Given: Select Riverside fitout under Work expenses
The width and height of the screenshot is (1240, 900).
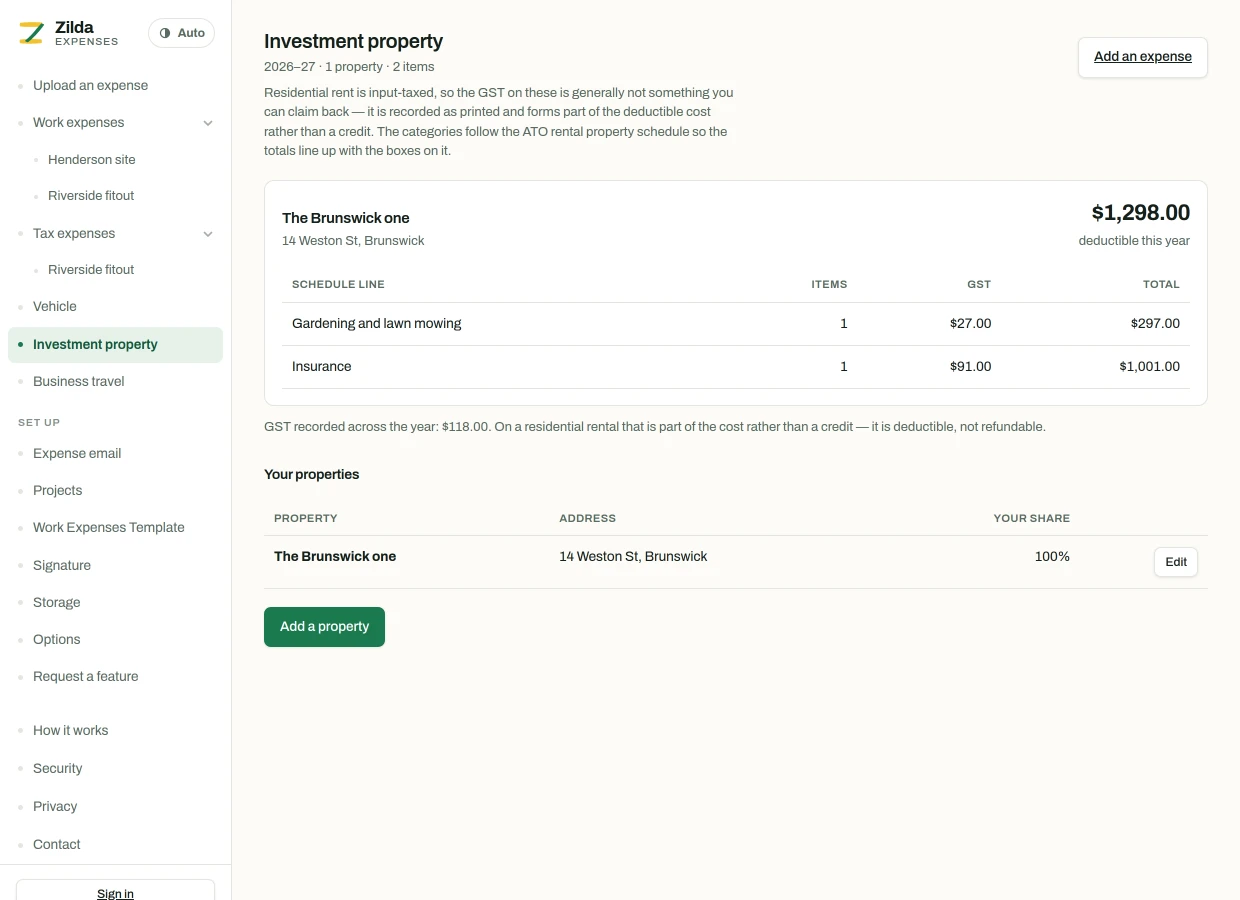Looking at the screenshot, I should click(91, 195).
